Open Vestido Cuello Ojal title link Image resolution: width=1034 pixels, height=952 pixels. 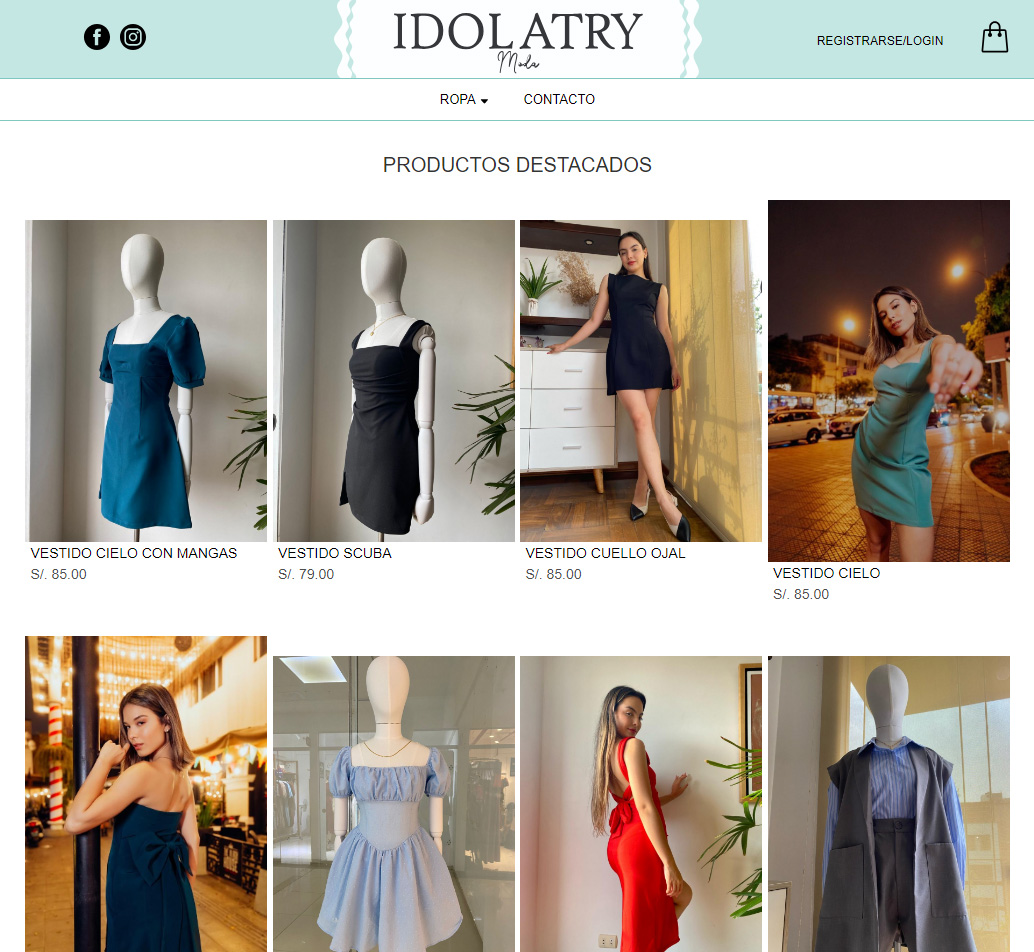[605, 553]
